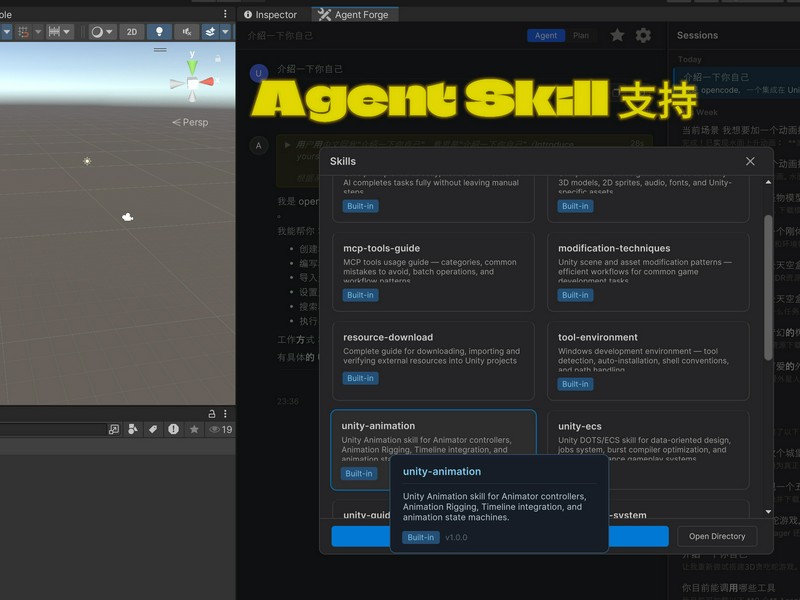Toggle 2D view mode
Screen dimensions: 800x600
pos(132,32)
